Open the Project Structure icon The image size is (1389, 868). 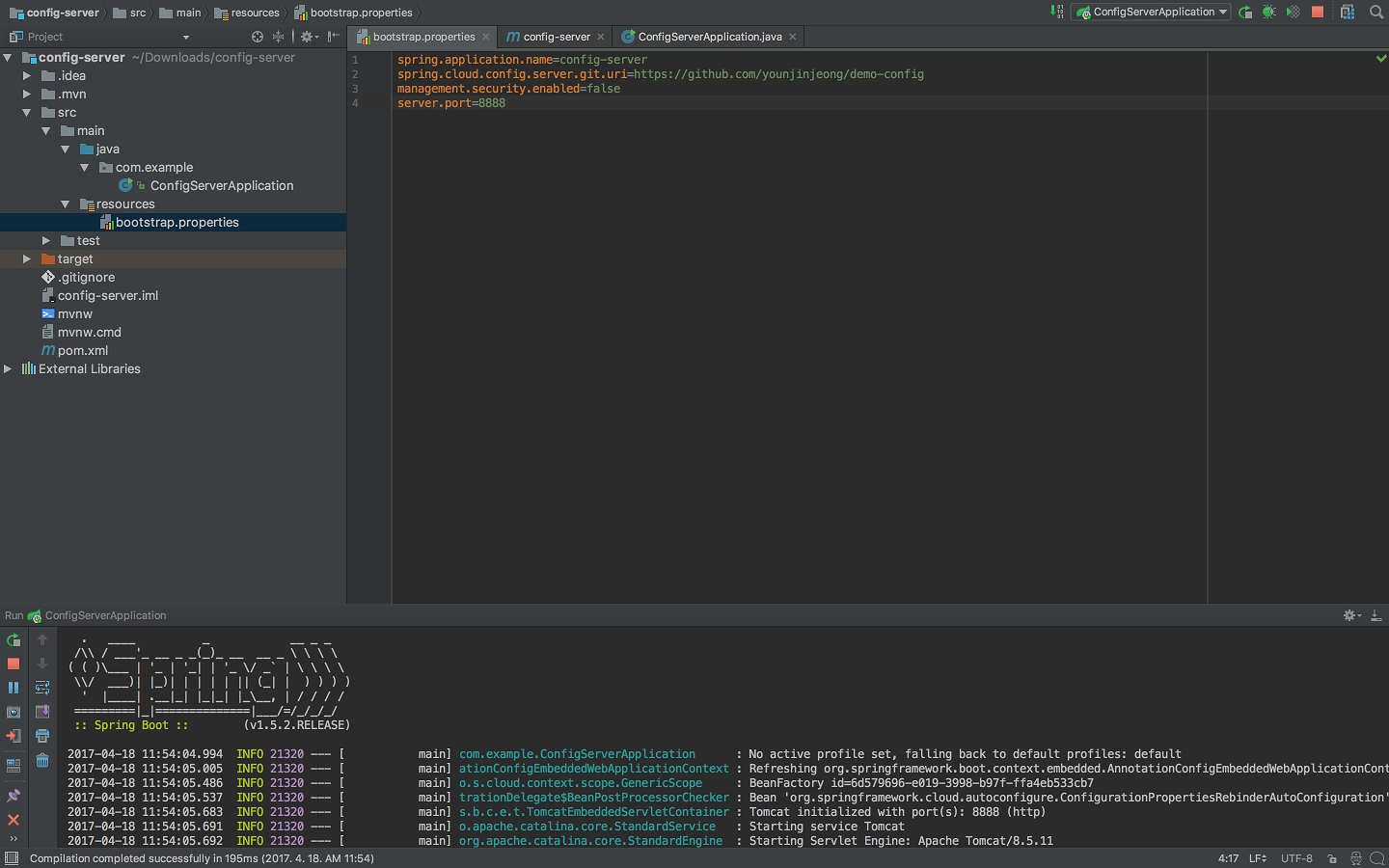coord(1348,13)
